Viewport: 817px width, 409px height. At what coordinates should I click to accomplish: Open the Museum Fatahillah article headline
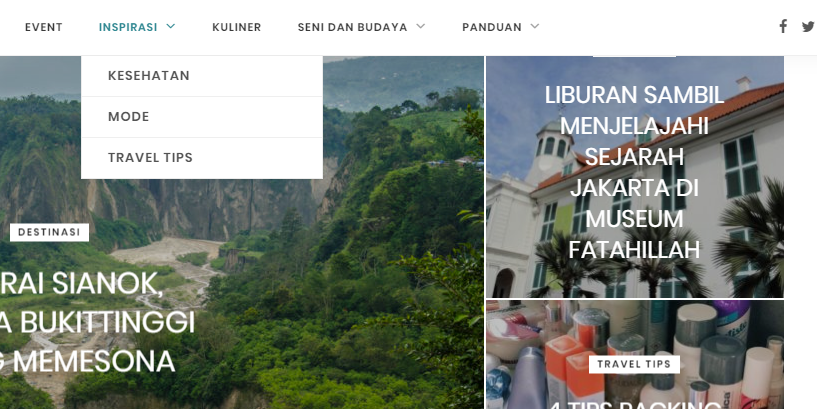634,172
